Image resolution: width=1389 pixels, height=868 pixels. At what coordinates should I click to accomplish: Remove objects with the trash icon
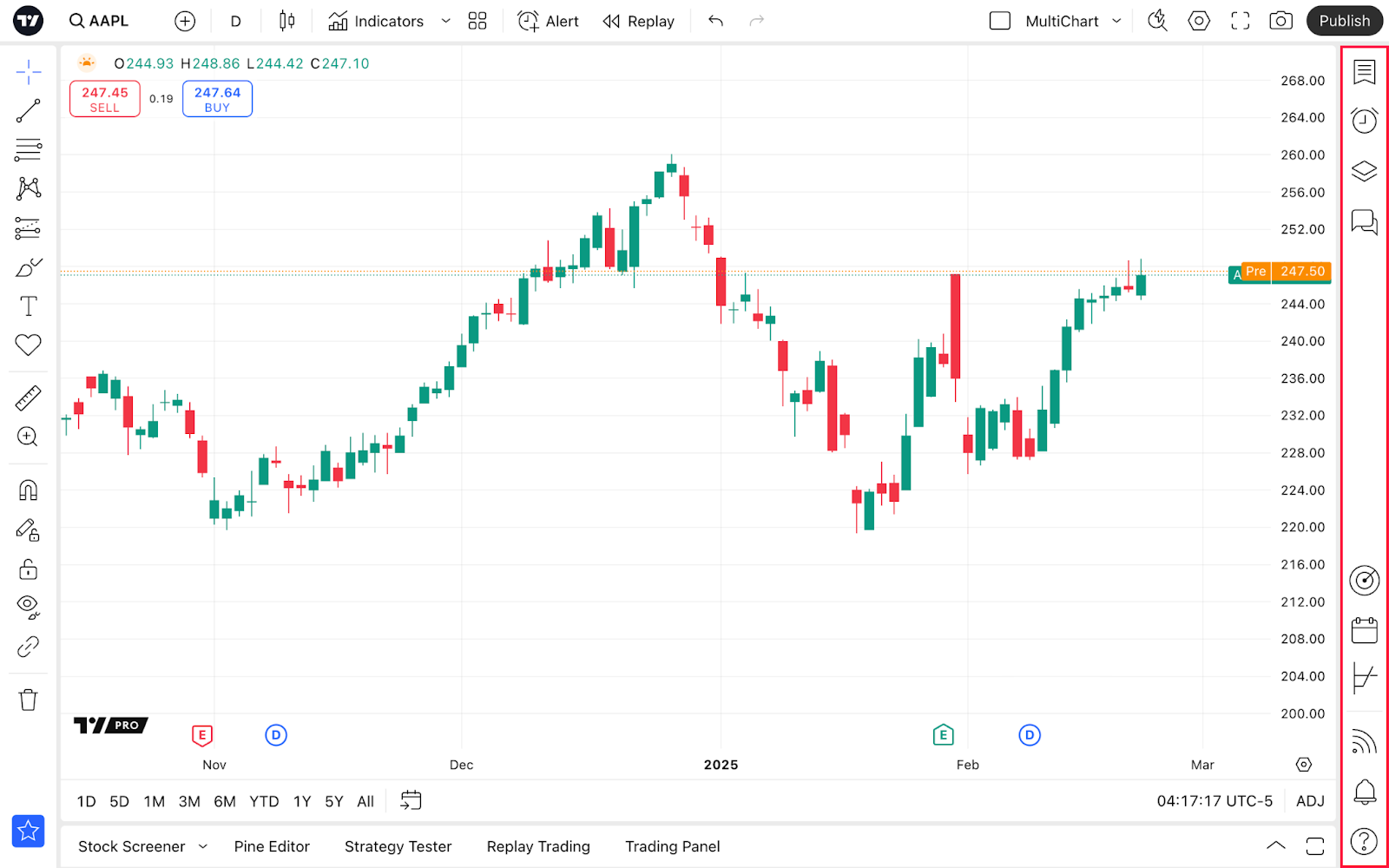pos(28,700)
